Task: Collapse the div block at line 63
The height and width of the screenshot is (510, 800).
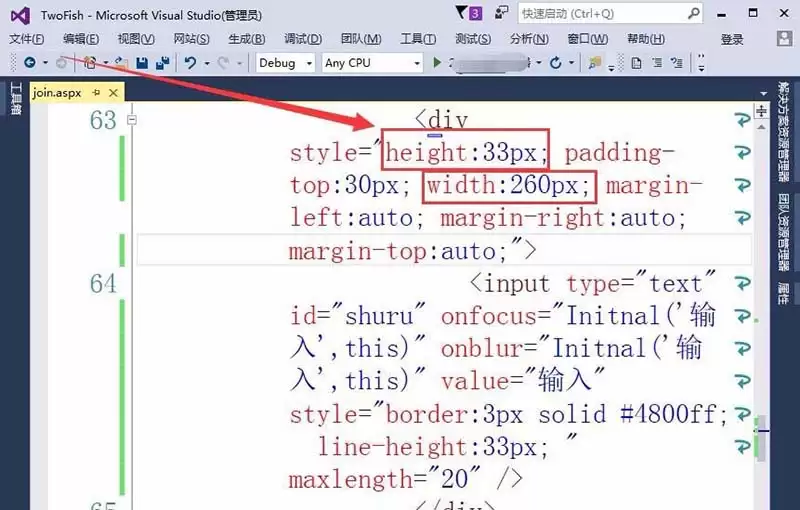Action: (132, 120)
